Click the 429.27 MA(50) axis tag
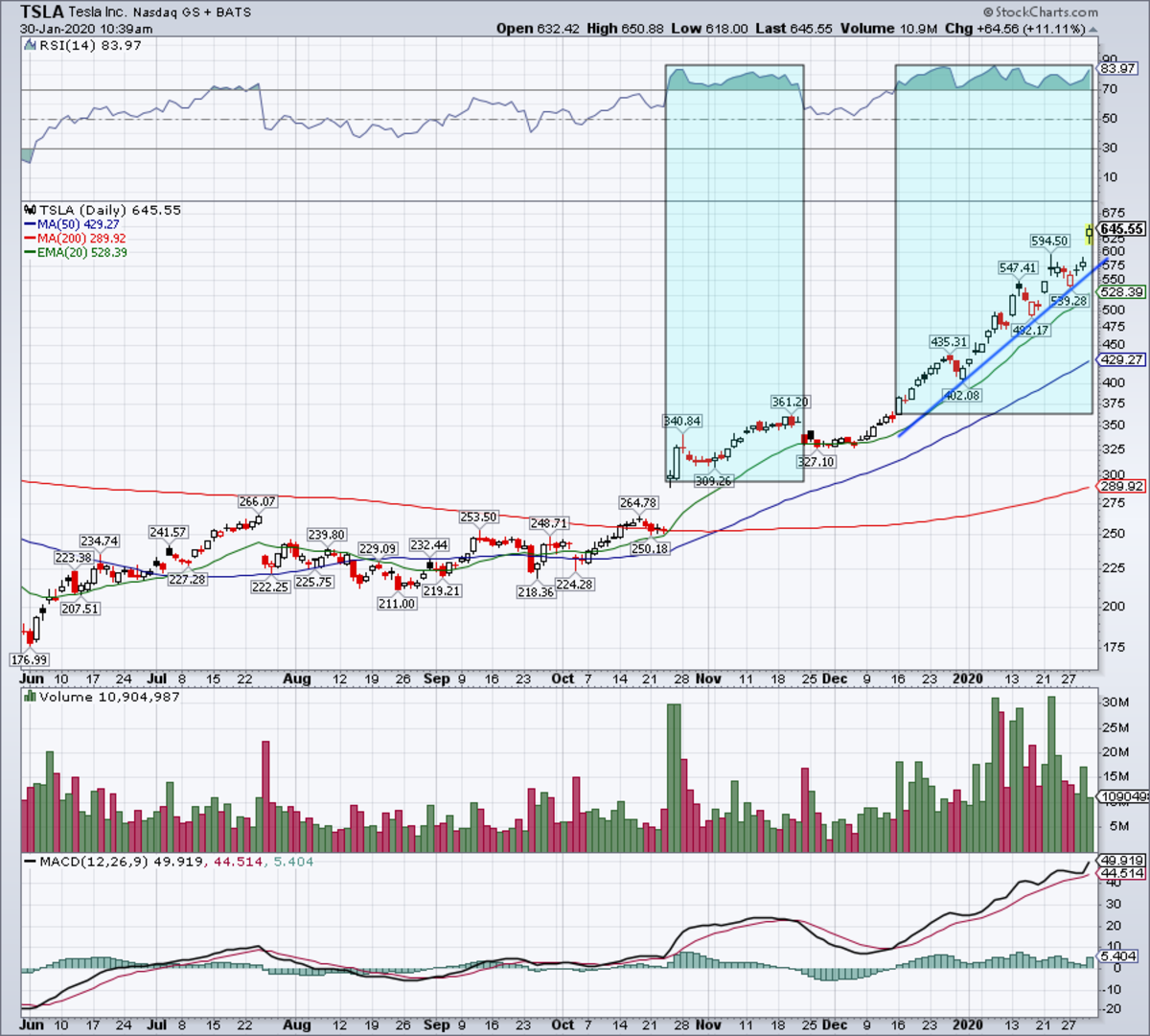The height and width of the screenshot is (1036, 1150). (x=1121, y=359)
